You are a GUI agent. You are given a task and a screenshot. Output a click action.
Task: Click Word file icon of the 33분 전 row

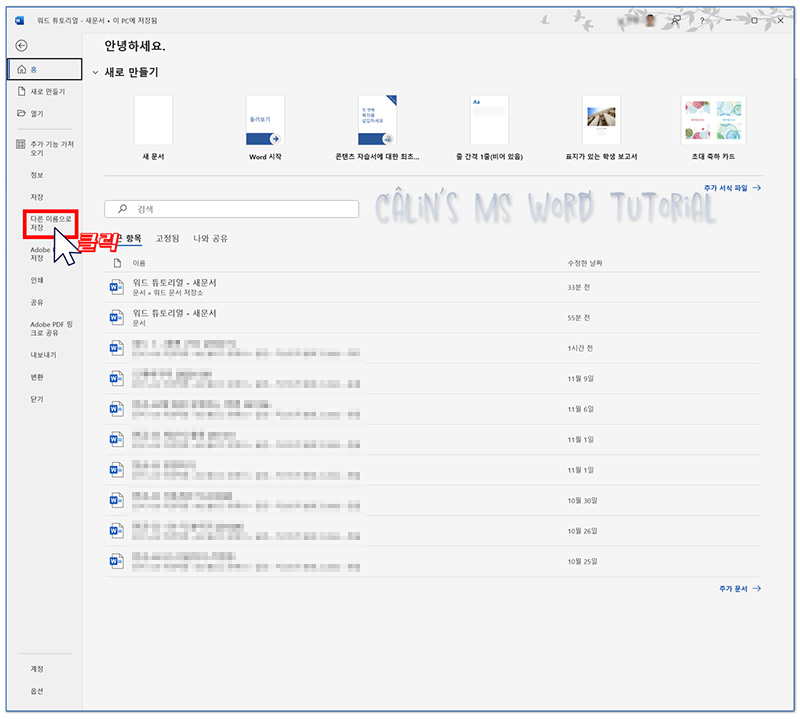click(117, 287)
